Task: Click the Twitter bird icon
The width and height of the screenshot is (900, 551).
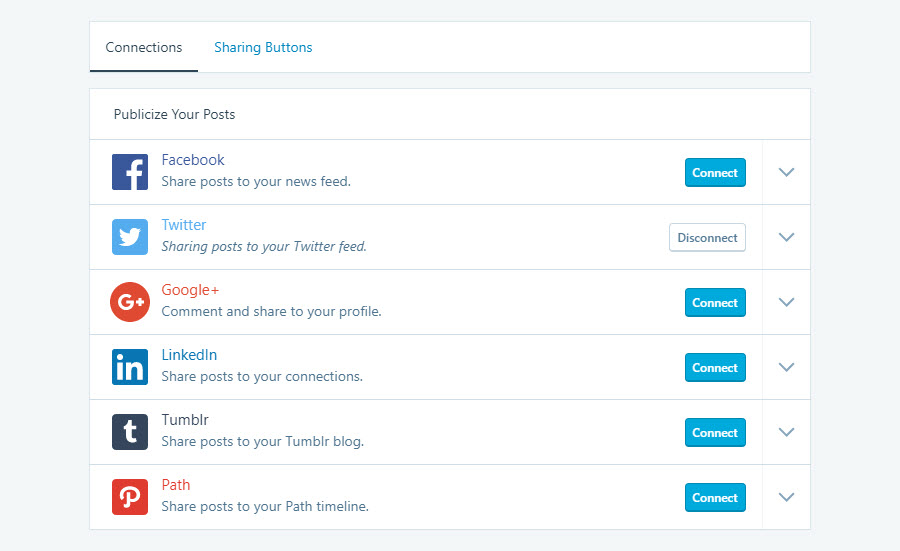Action: (x=130, y=236)
